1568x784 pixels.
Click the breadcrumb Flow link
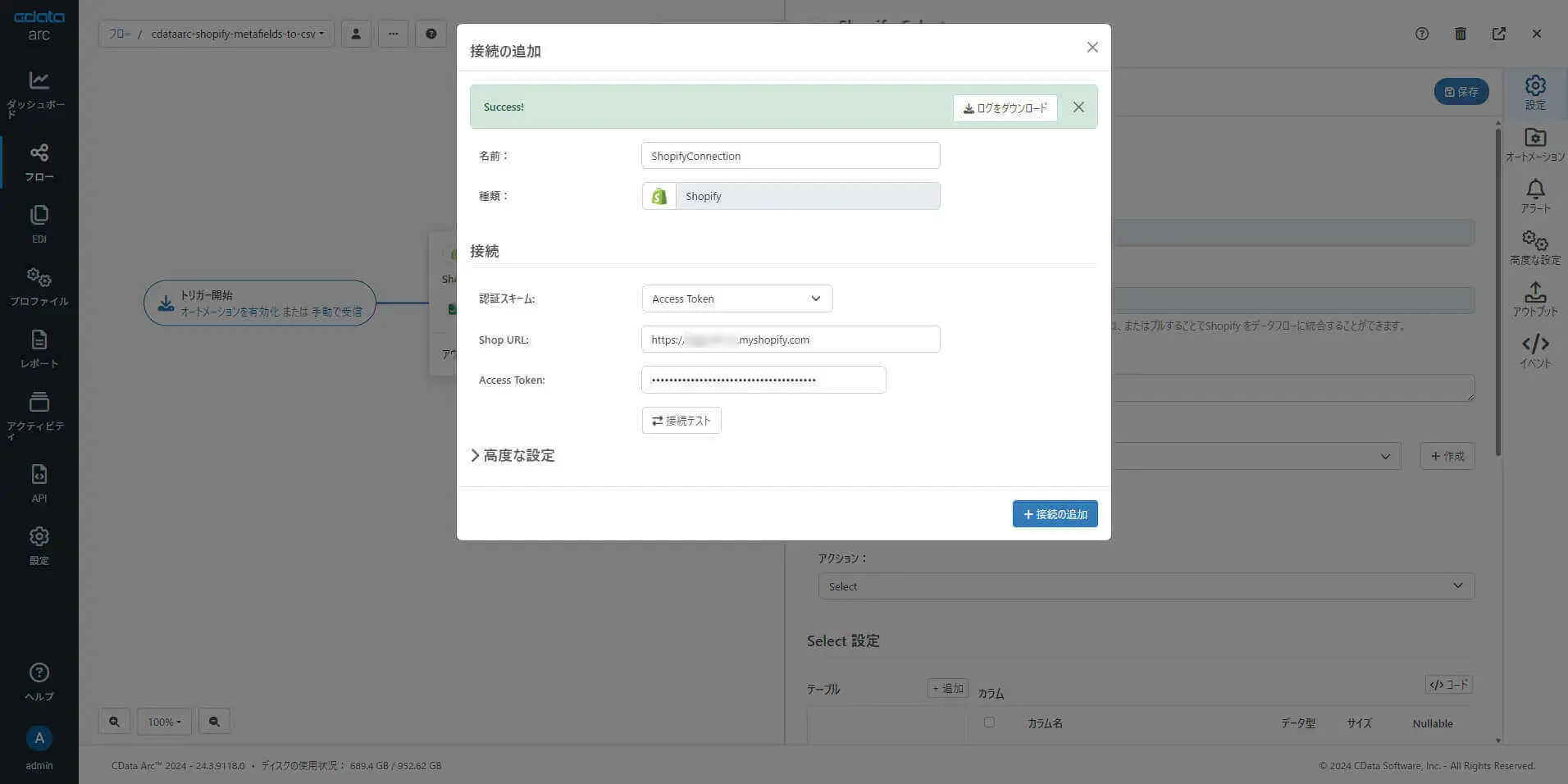click(x=120, y=34)
